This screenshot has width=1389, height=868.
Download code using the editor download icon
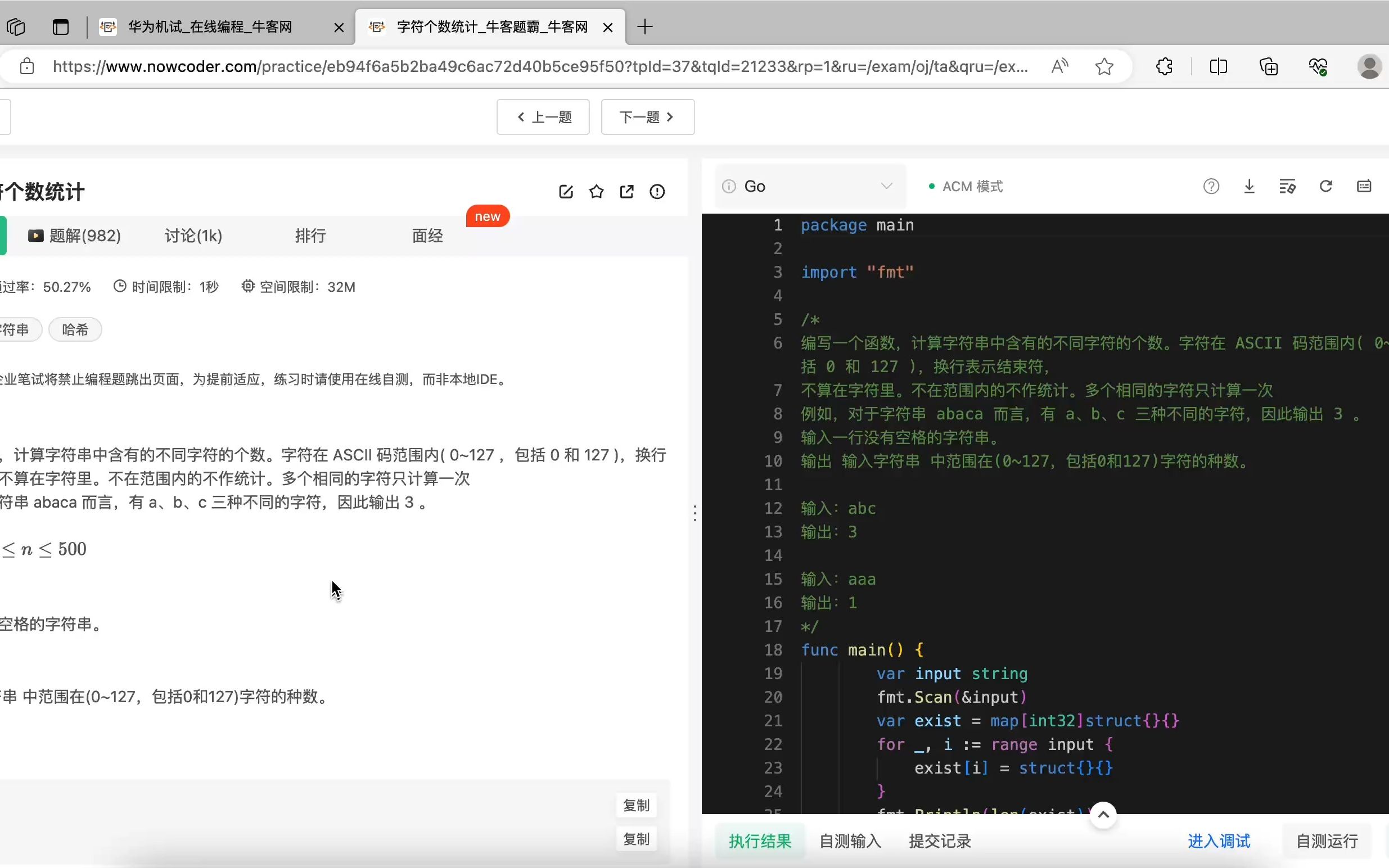coord(1249,186)
